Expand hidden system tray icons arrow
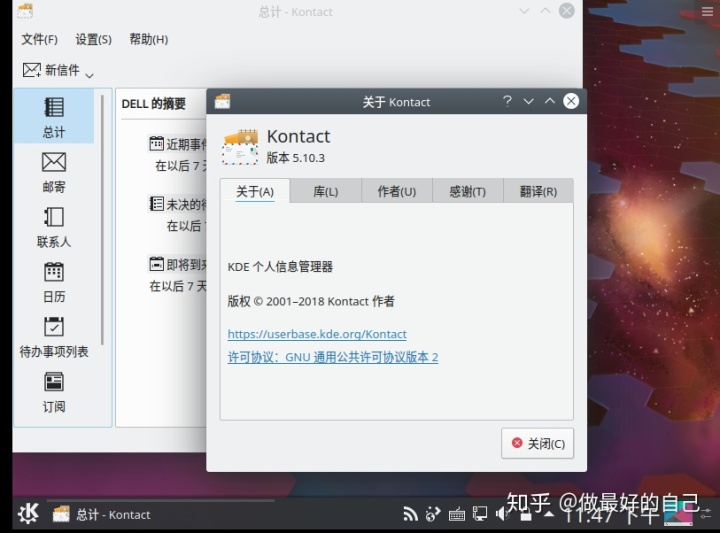This screenshot has height=533, width=720. coord(549,514)
